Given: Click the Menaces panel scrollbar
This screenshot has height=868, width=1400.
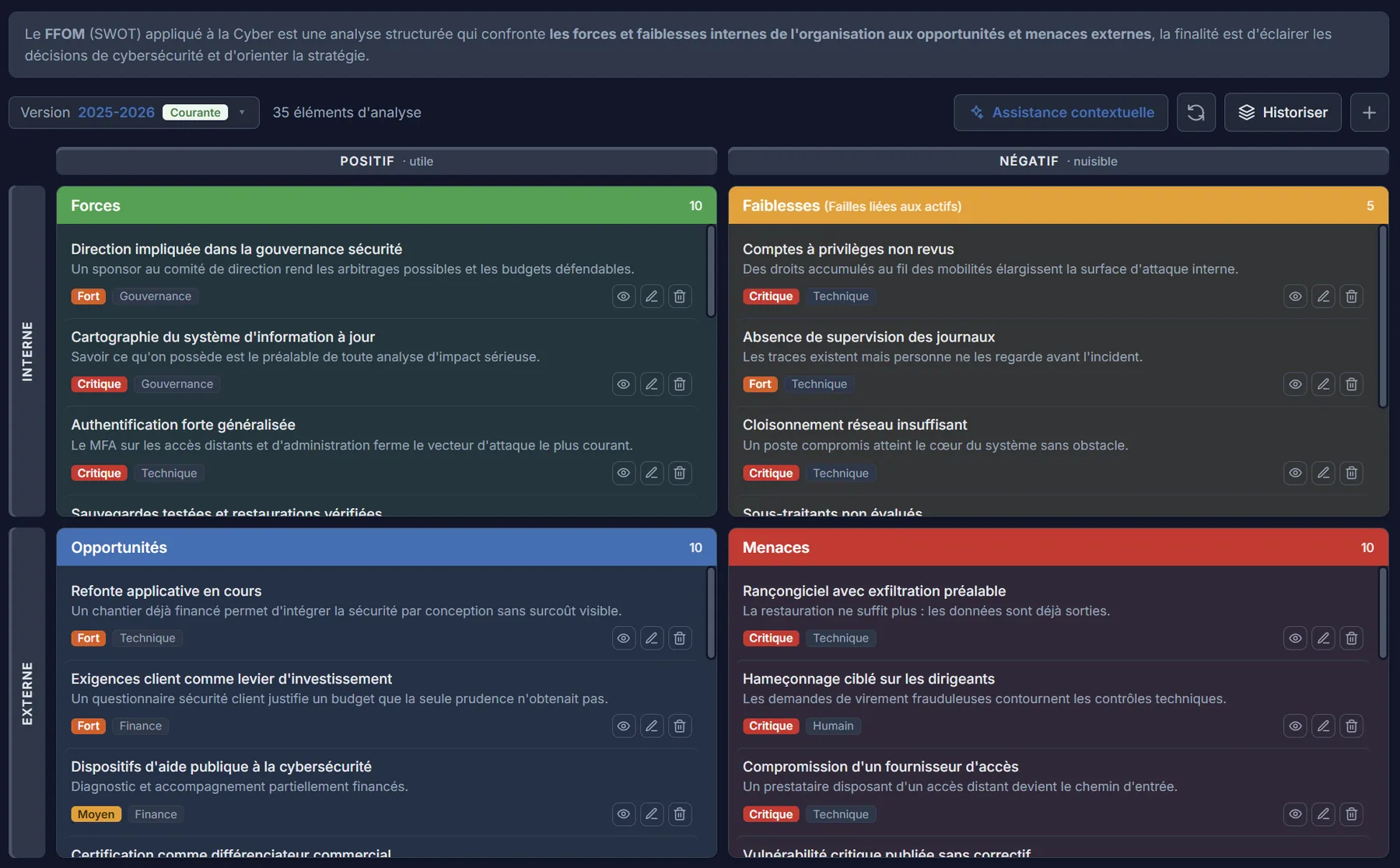Looking at the screenshot, I should [1383, 614].
